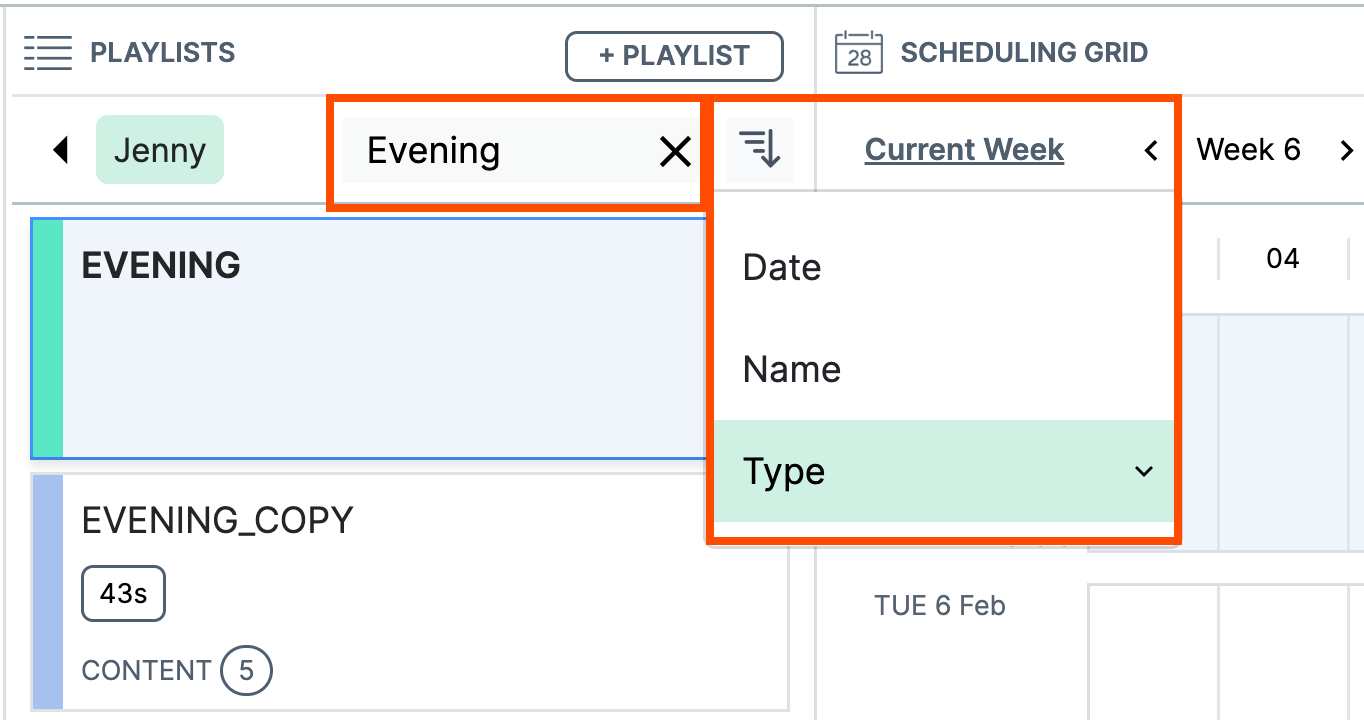Open the Current Week link
Screen dimensions: 1364x720
pyautogui.click(x=963, y=149)
